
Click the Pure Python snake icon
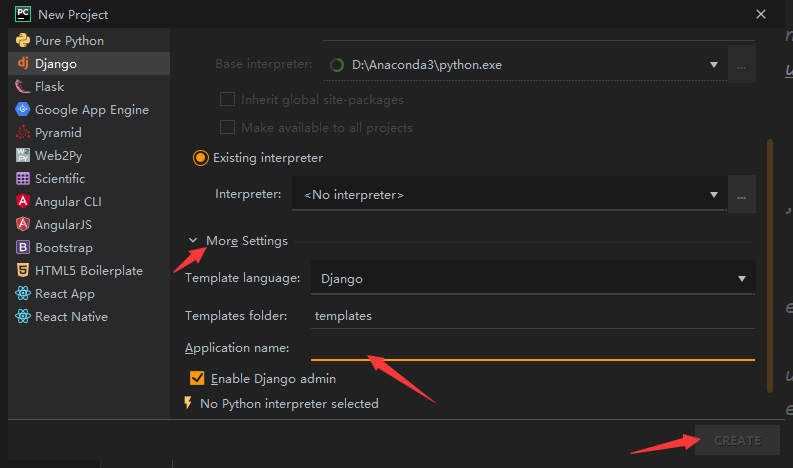click(23, 40)
